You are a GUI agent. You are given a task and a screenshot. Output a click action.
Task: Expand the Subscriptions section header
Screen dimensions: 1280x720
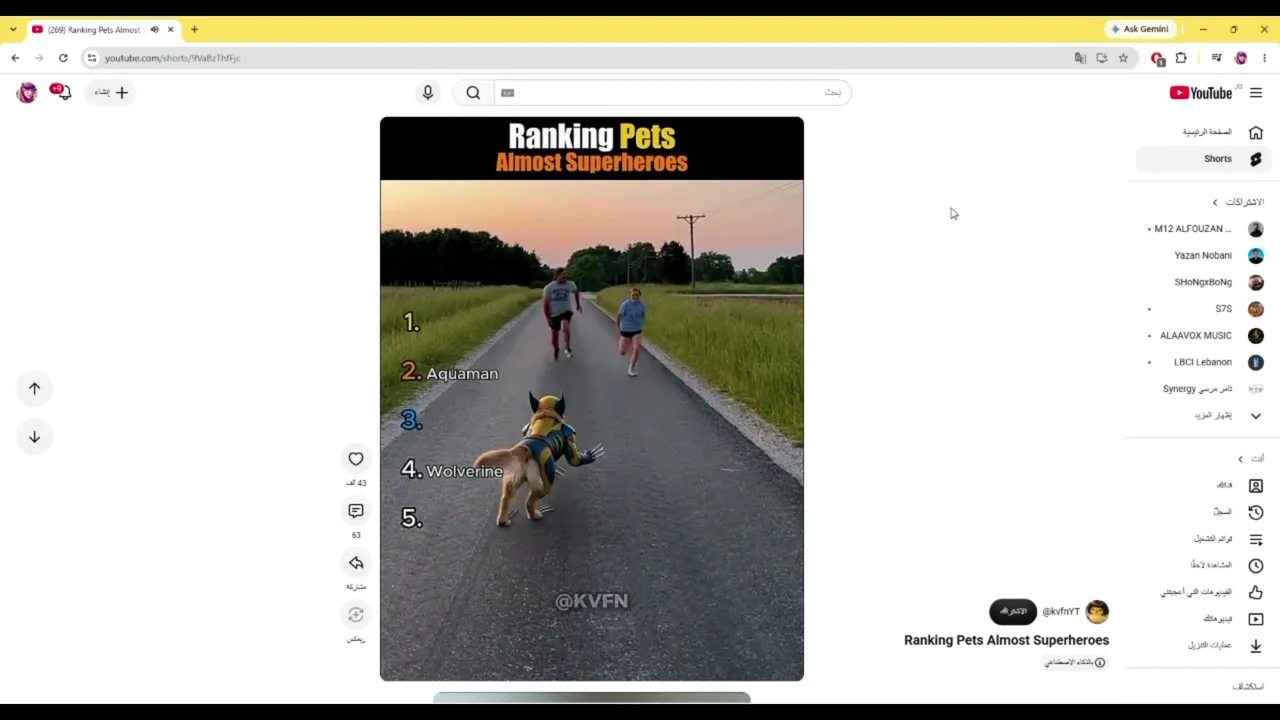[1238, 202]
